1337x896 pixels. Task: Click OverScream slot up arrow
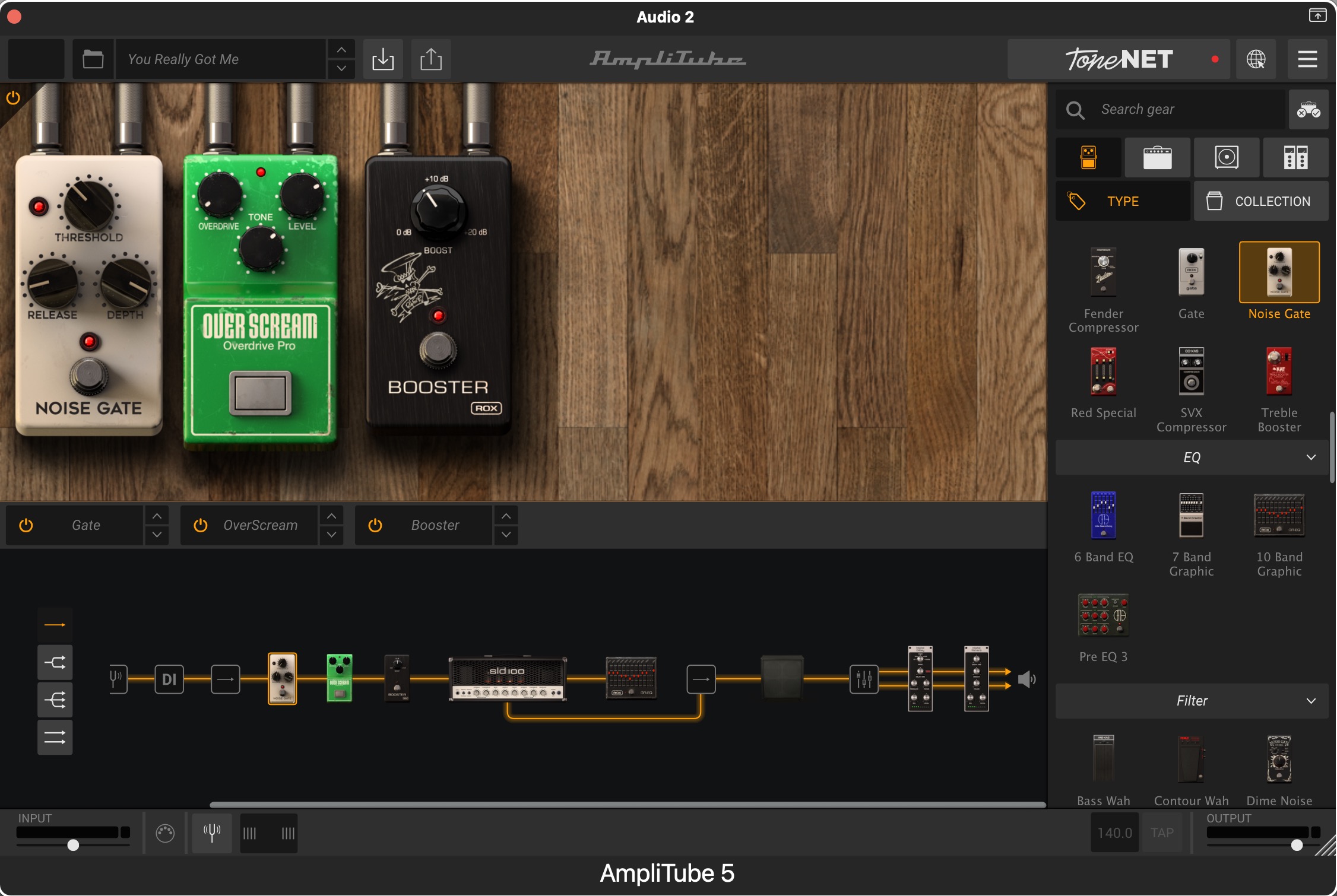[x=331, y=516]
